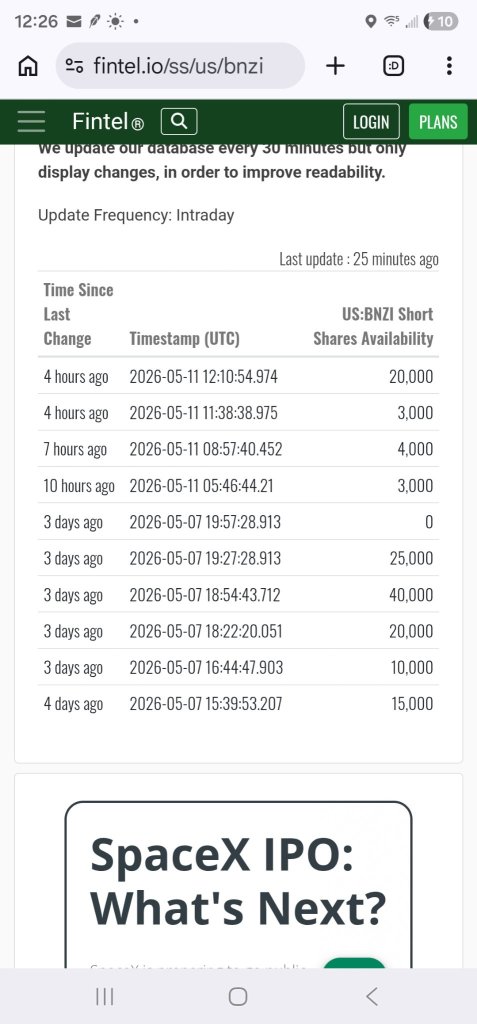Tap Android back navigation arrow
The height and width of the screenshot is (1024, 477).
tap(372, 996)
